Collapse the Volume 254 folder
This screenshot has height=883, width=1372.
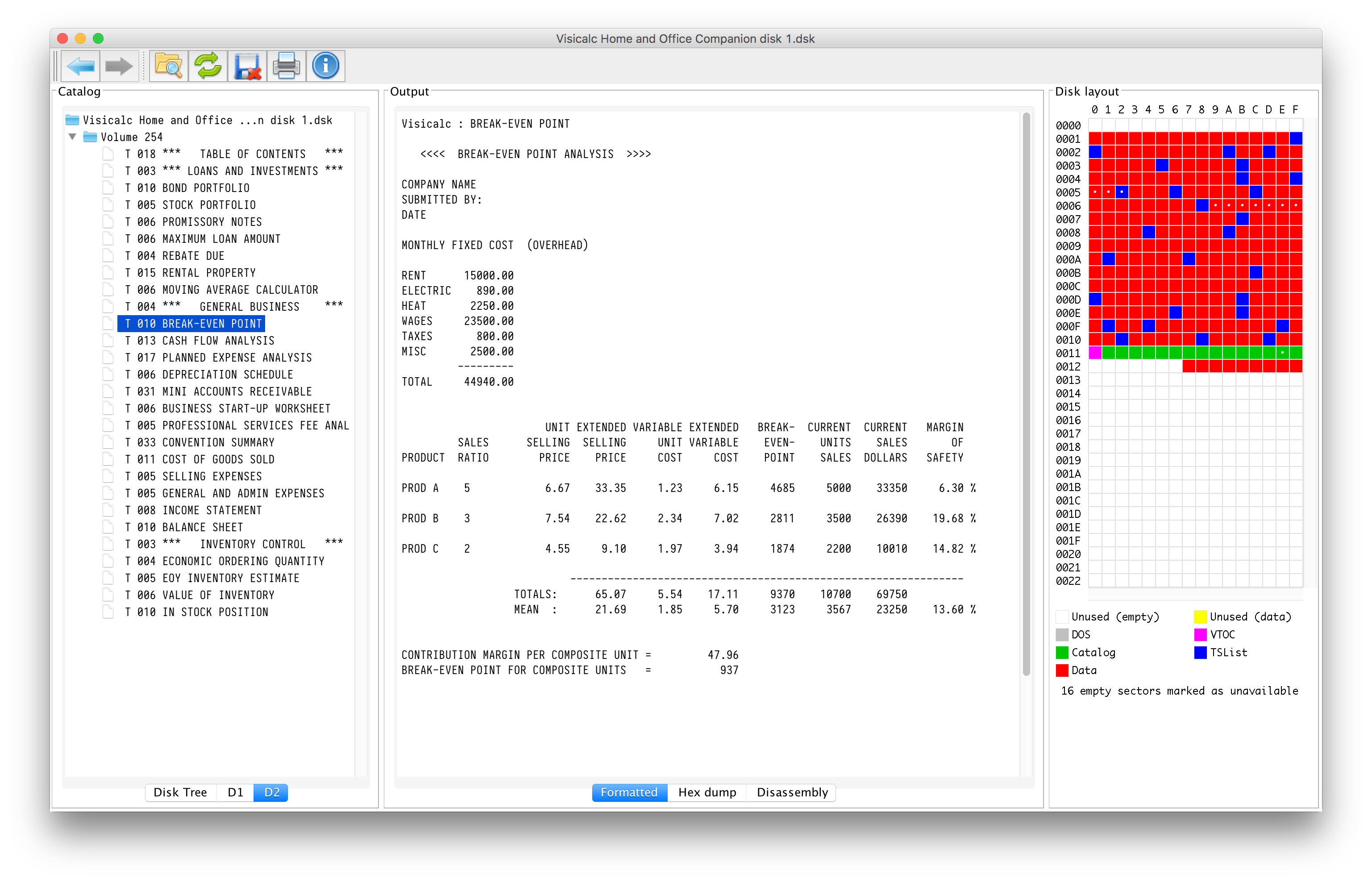pos(72,137)
